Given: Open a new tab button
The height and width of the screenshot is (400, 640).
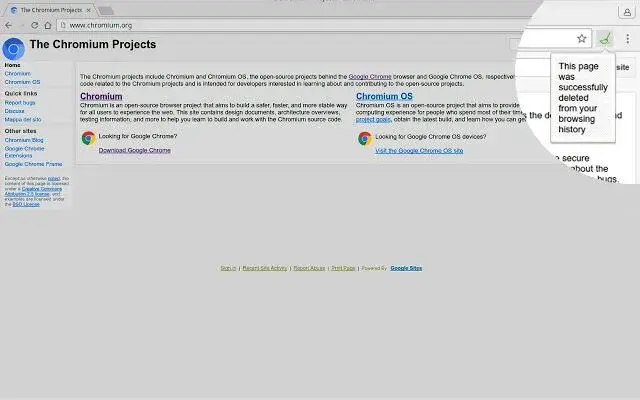Looking at the screenshot, I should [x=106, y=11].
